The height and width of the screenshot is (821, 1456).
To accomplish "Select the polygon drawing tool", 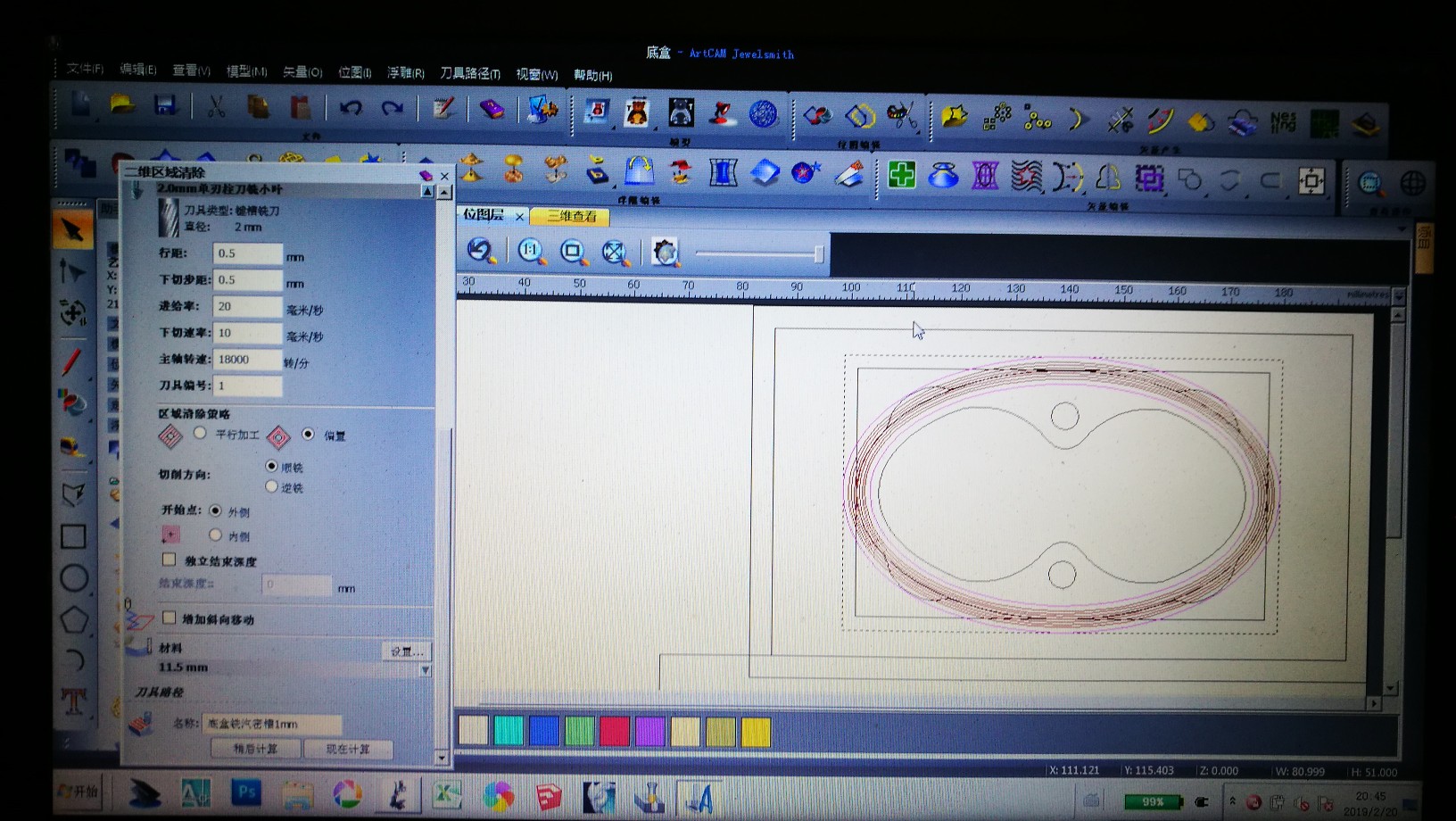I will click(74, 619).
